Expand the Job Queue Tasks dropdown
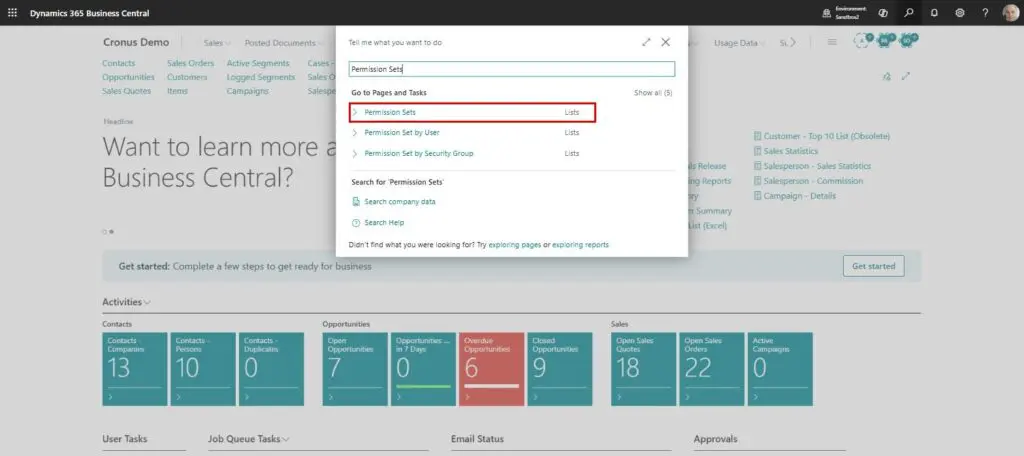The width and height of the screenshot is (1024, 456). (x=285, y=439)
